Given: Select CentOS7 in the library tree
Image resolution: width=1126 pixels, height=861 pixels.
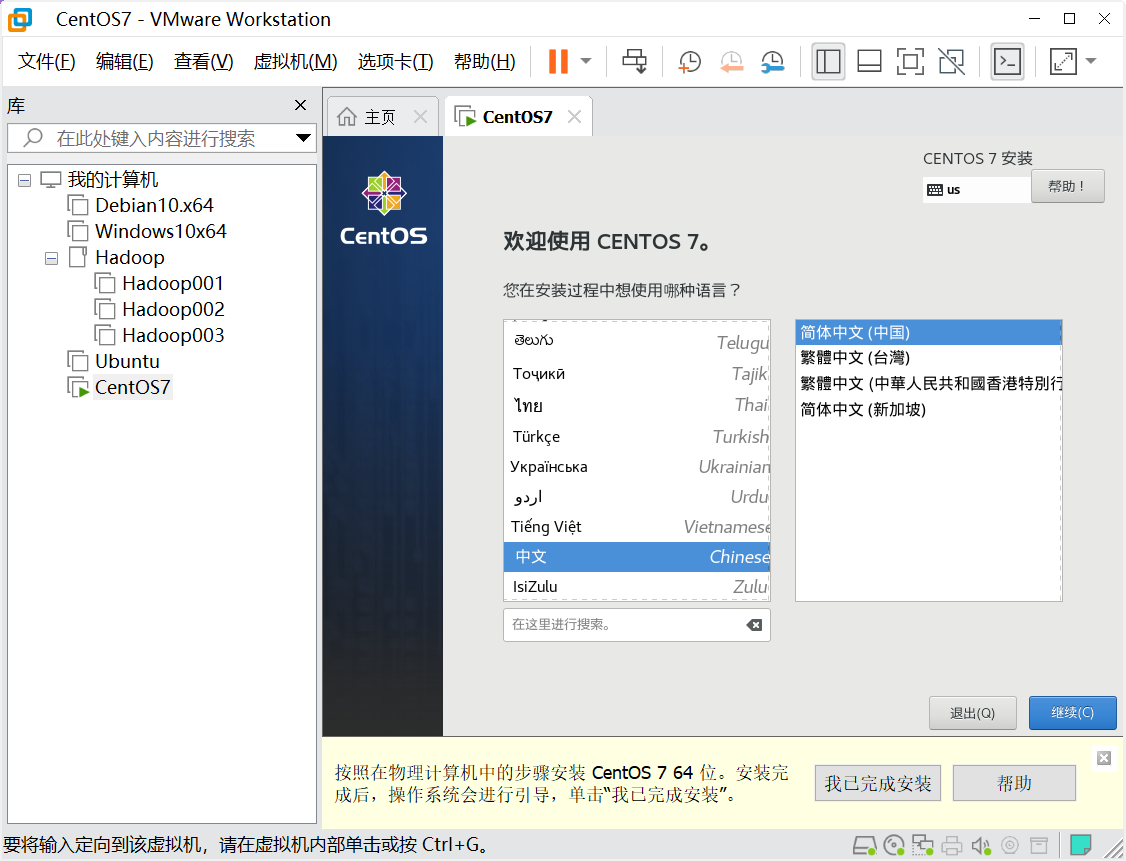Looking at the screenshot, I should coord(132,387).
